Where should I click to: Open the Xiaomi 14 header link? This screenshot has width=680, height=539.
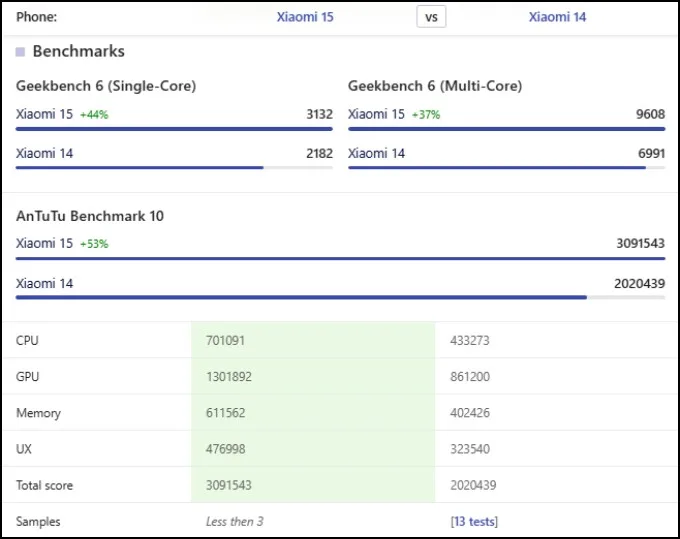(557, 17)
